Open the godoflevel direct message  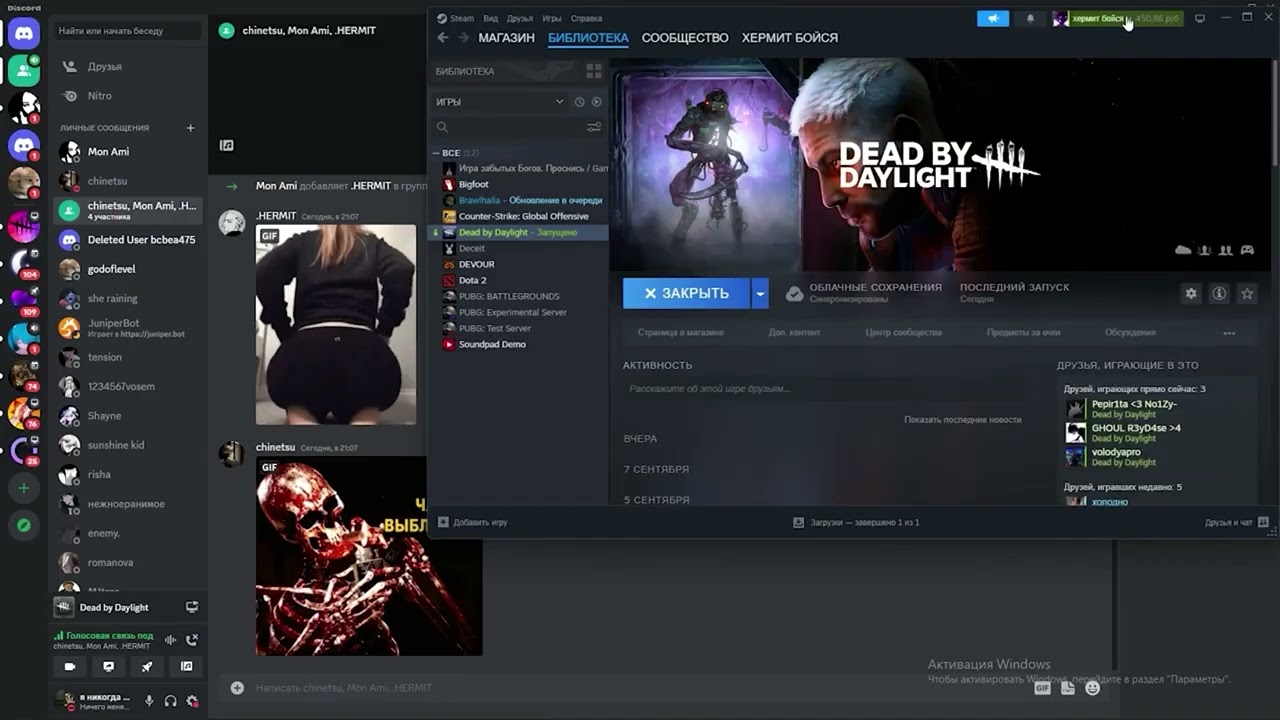(x=130, y=269)
